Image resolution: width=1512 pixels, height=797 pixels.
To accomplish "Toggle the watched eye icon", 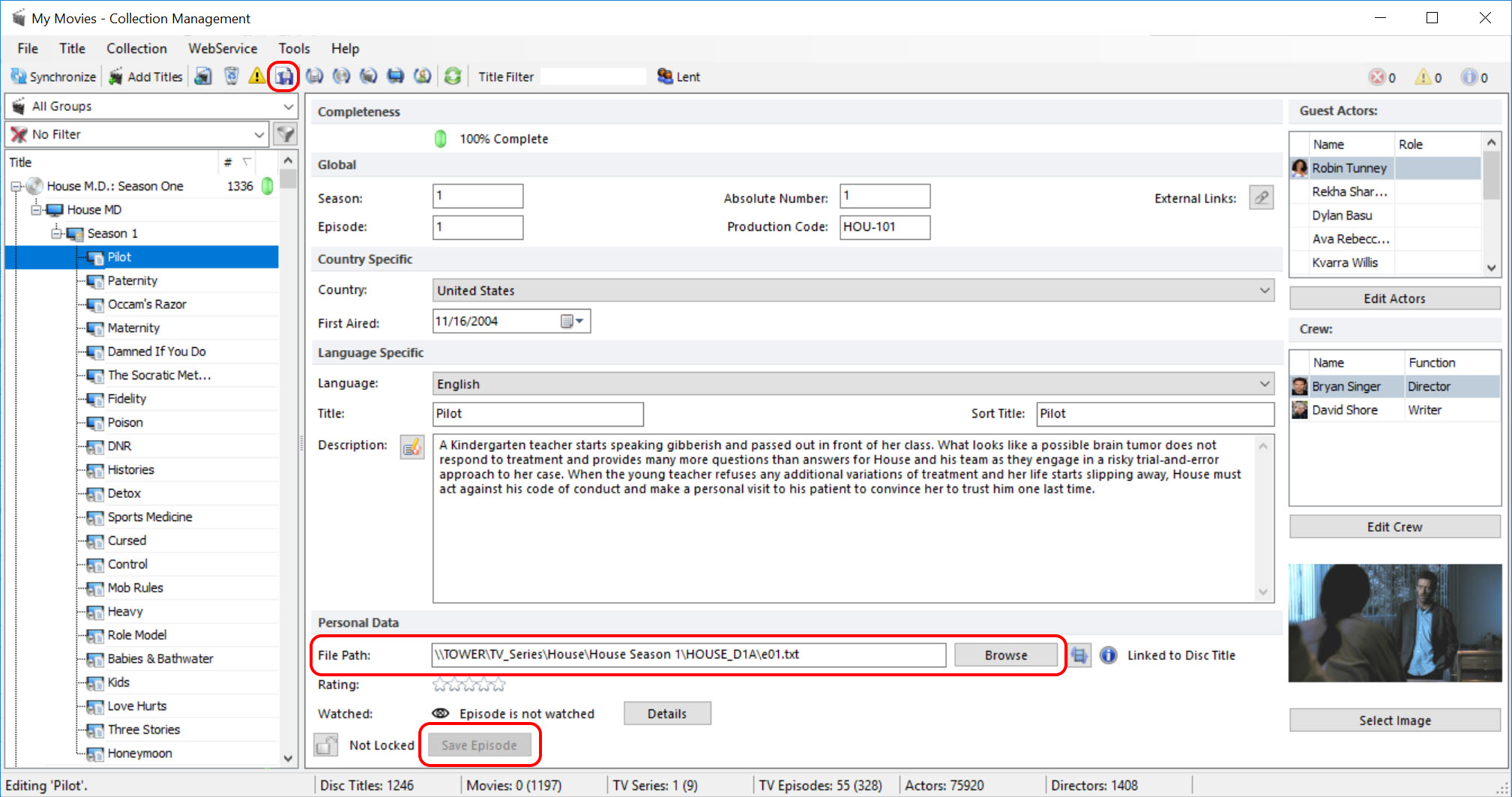I will point(441,713).
